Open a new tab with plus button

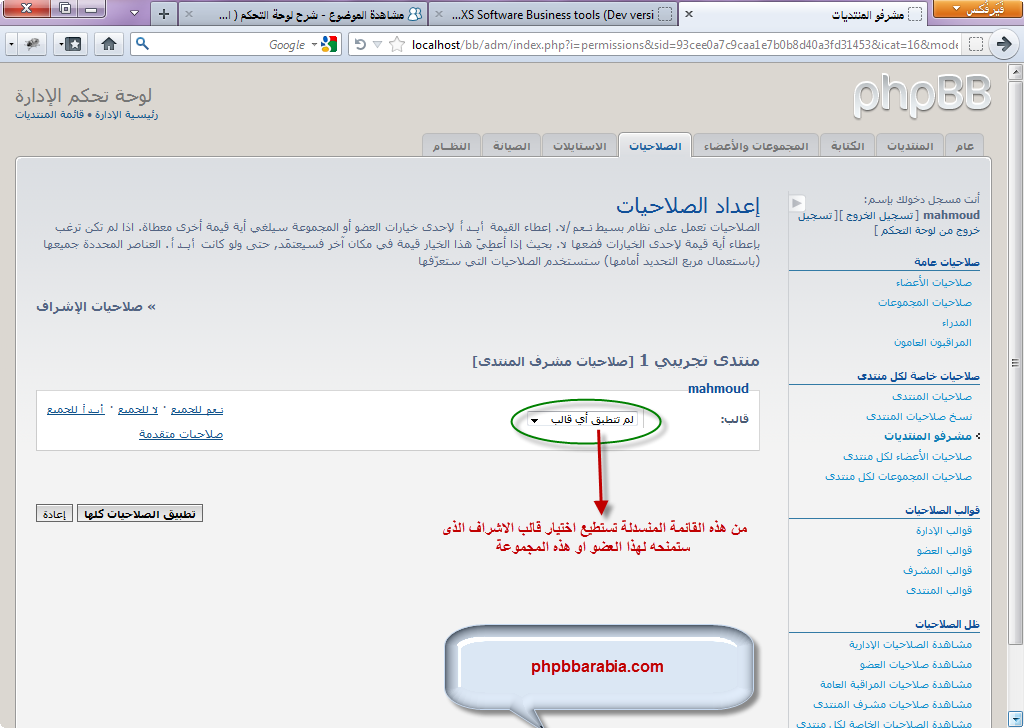pos(164,14)
